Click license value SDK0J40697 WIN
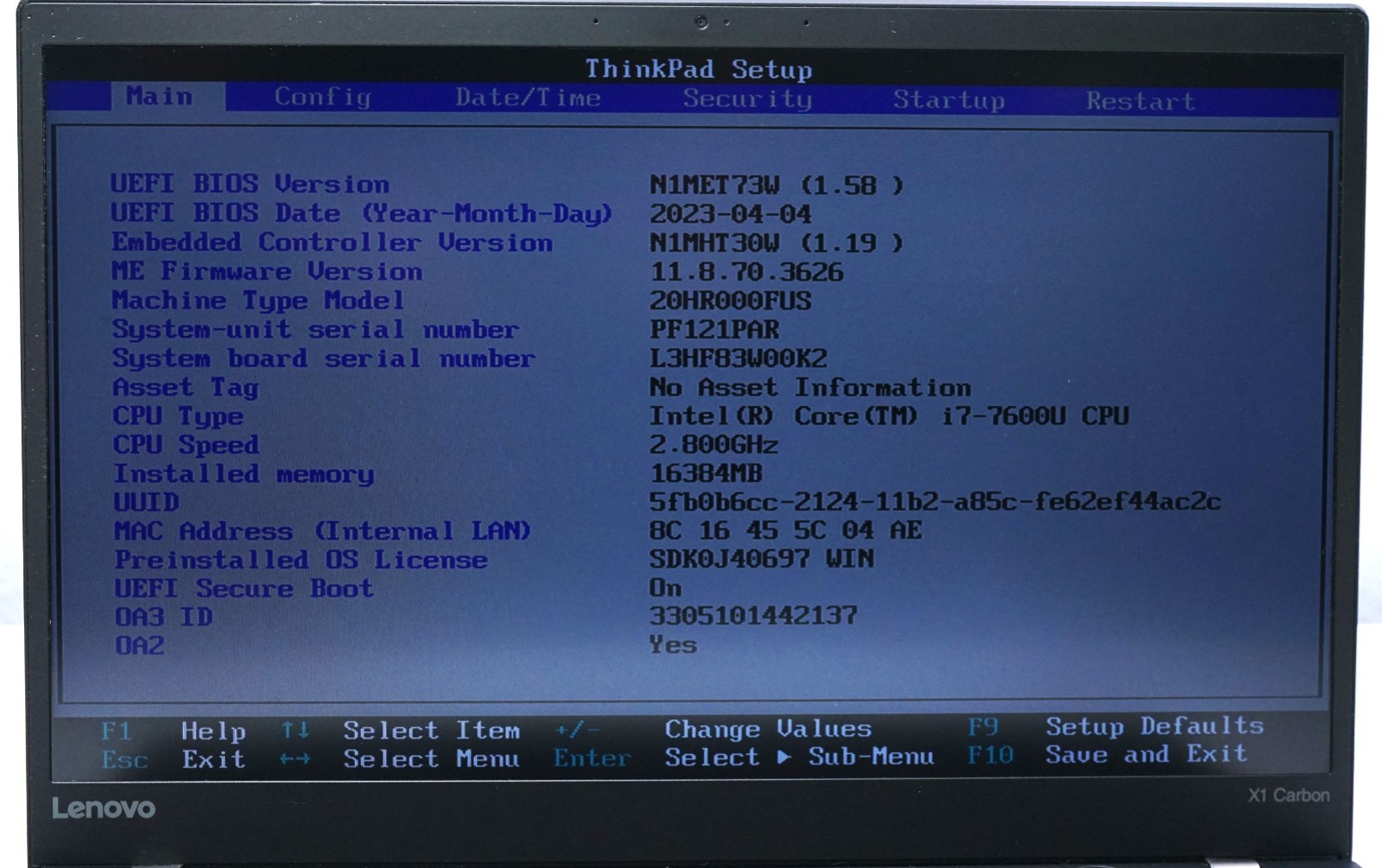Image resolution: width=1382 pixels, height=868 pixels. point(762,559)
